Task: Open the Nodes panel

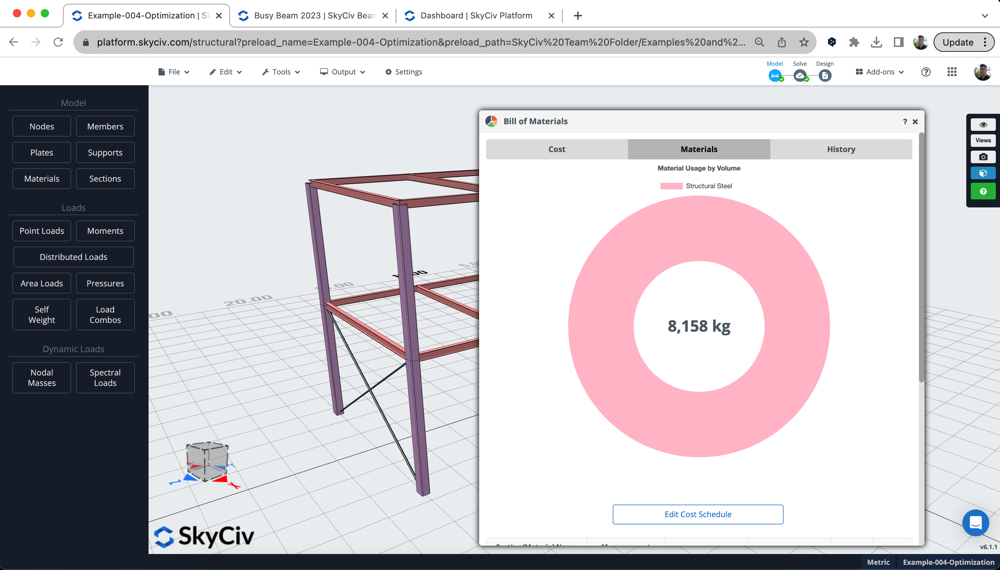Action: pyautogui.click(x=41, y=126)
